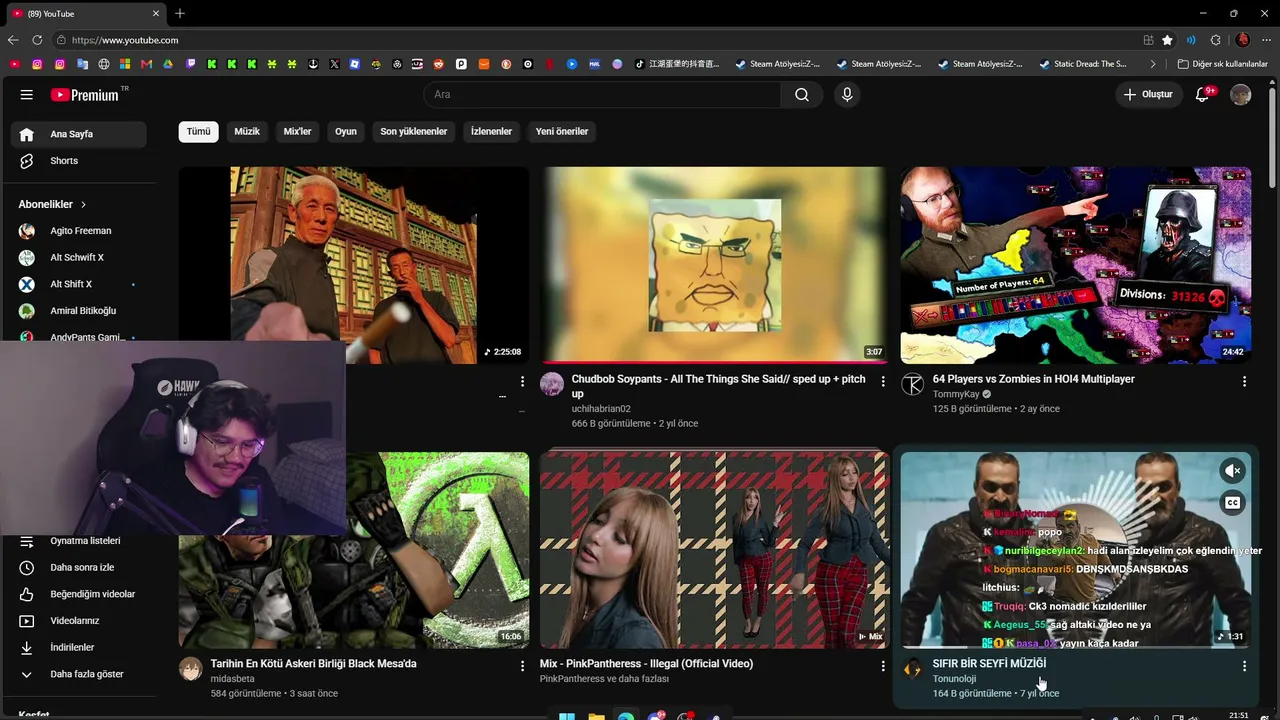Toggle captions on the video preview
This screenshot has width=1280, height=720.
1233,503
